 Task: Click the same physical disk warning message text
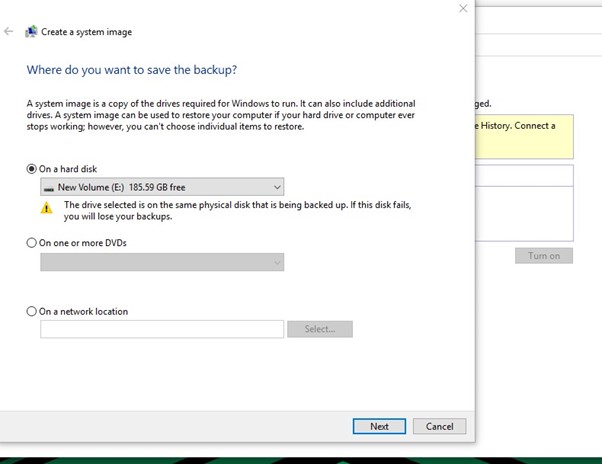pos(236,210)
